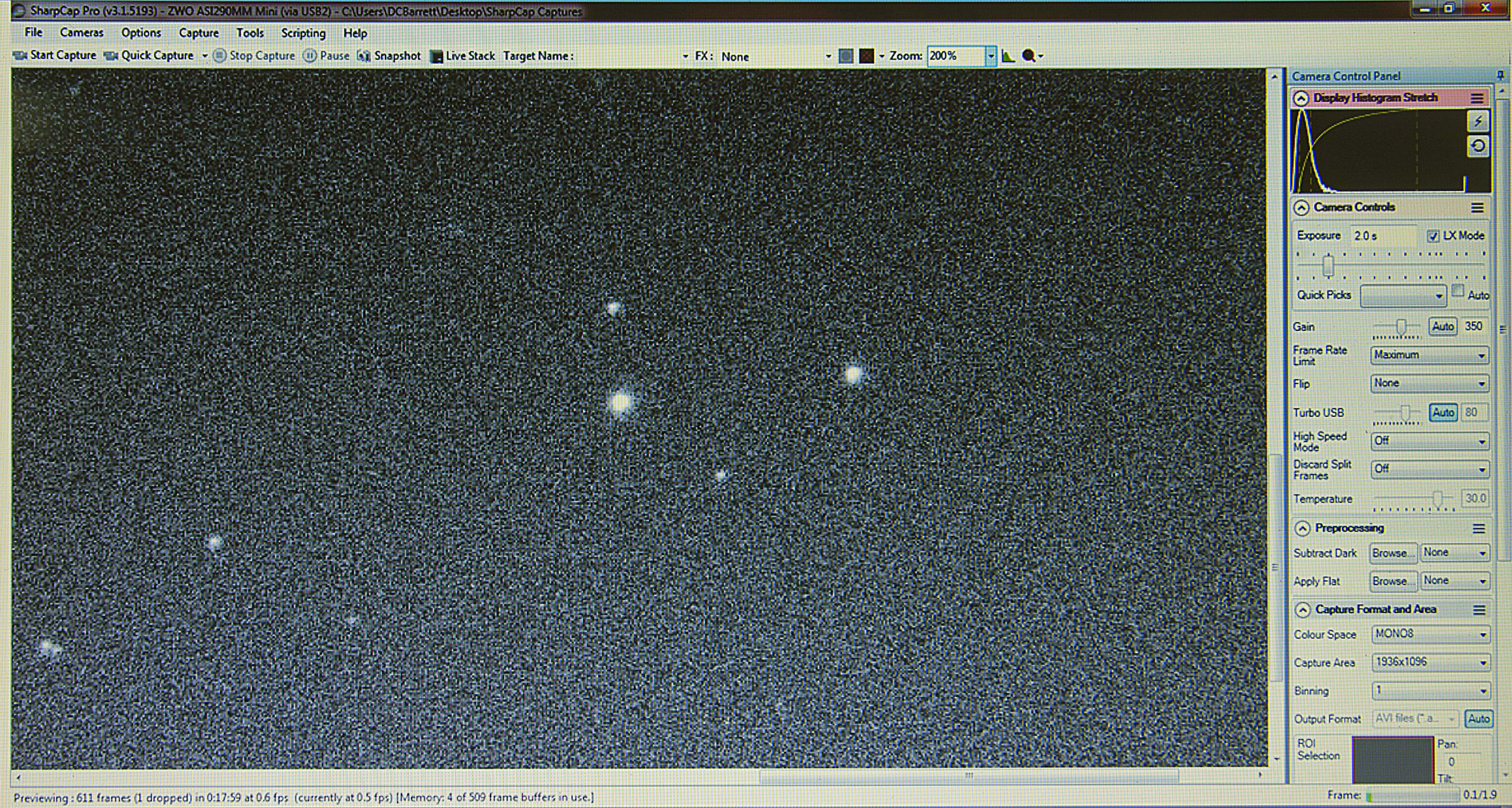Open the Discard Split Frames dropdown
The image size is (1512, 808).
pos(1429,469)
